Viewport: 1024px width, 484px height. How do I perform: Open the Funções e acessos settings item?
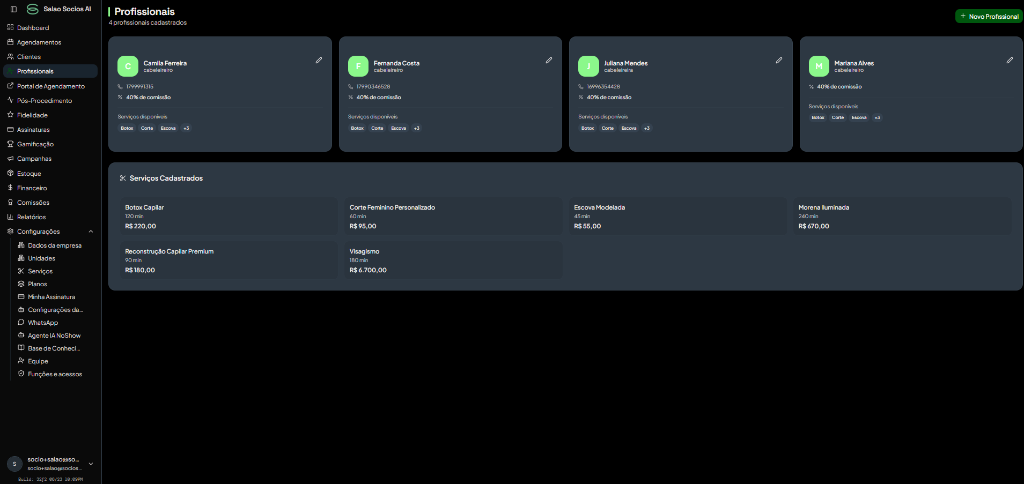[x=50, y=374]
